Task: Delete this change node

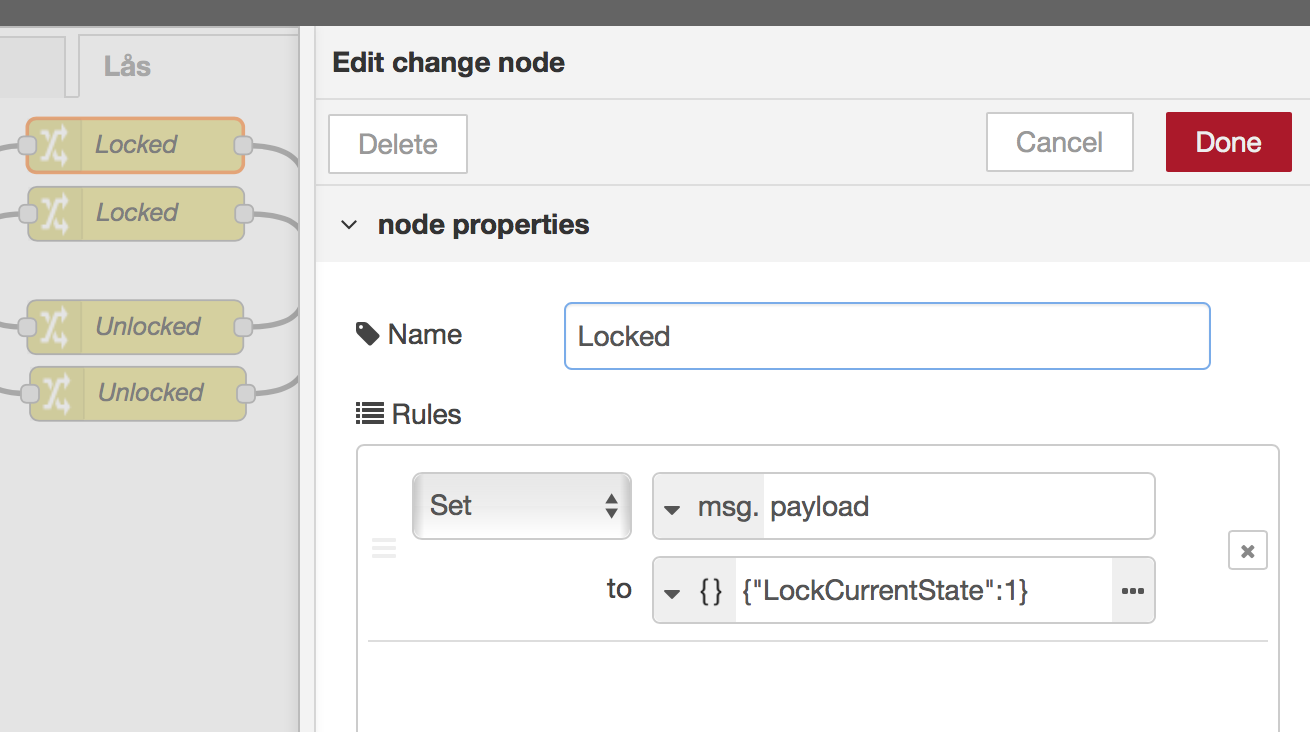Action: [397, 144]
